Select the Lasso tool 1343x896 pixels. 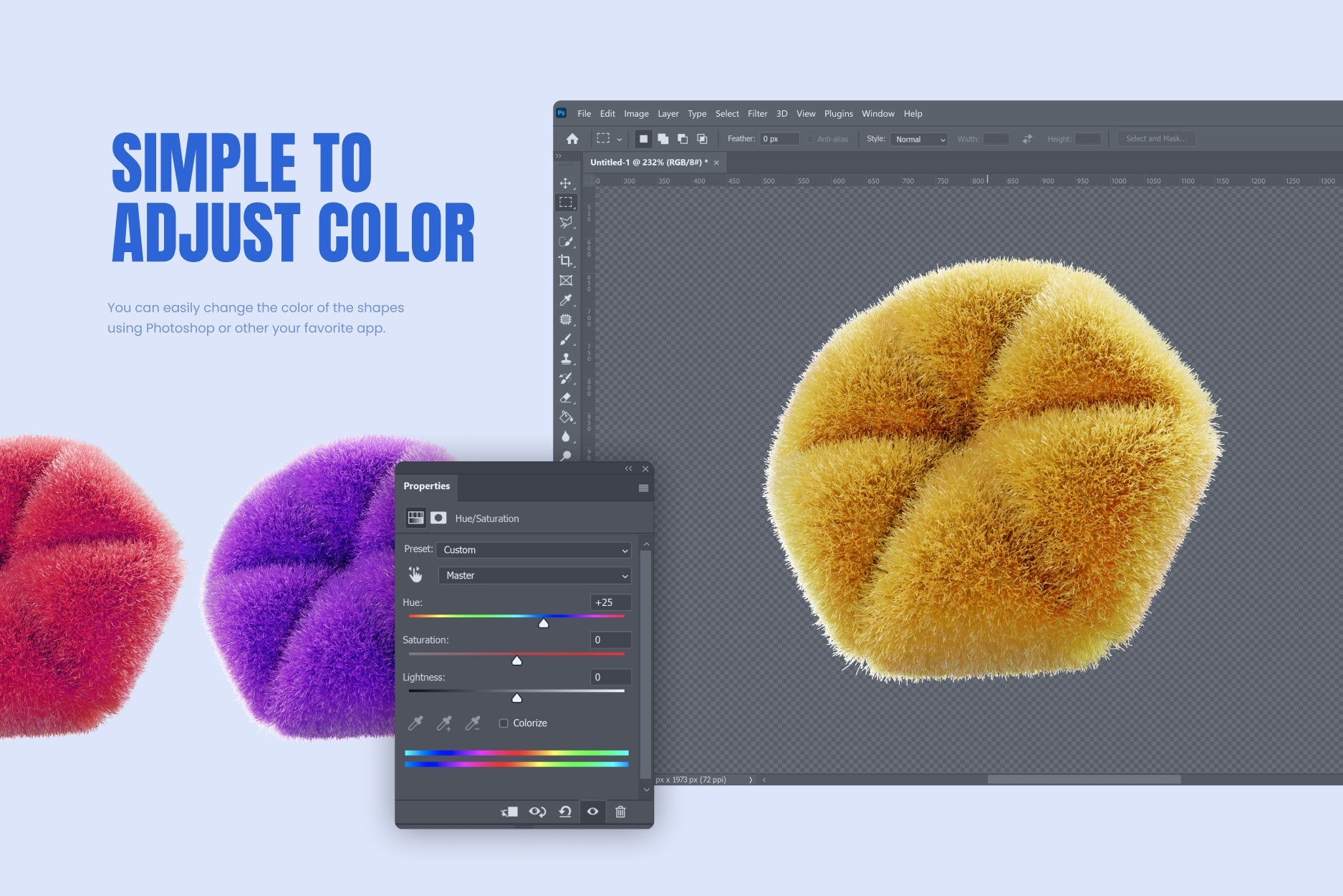pyautogui.click(x=566, y=221)
